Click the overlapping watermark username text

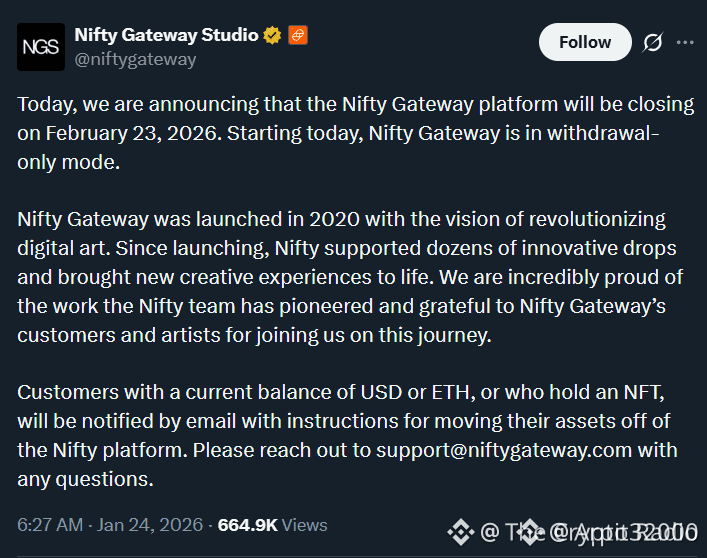coord(590,531)
